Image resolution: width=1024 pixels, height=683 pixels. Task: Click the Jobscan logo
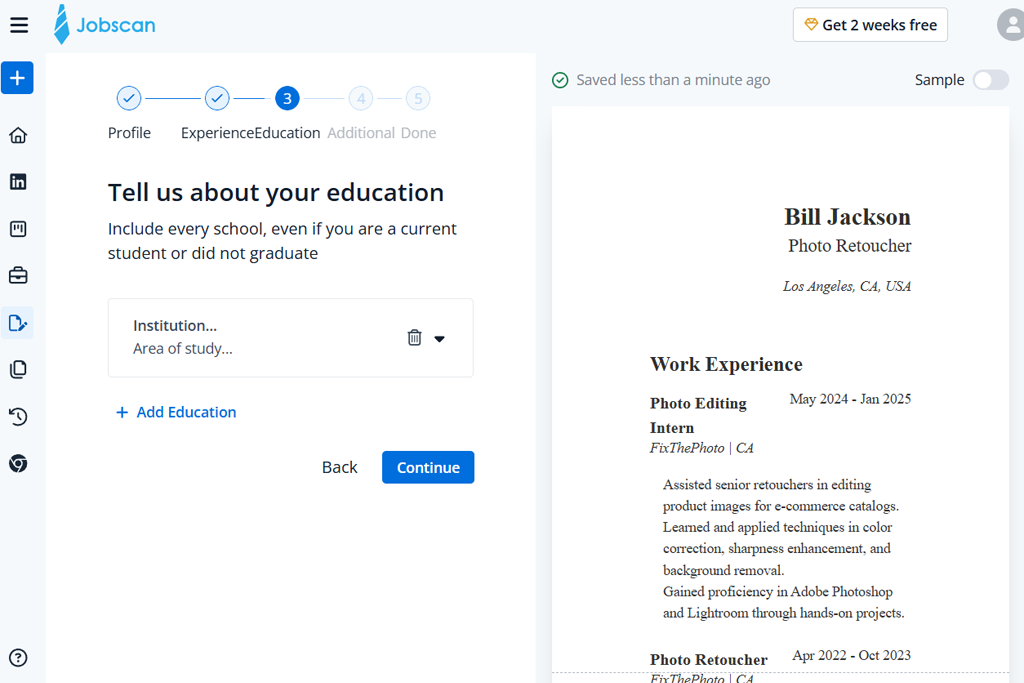click(x=104, y=25)
